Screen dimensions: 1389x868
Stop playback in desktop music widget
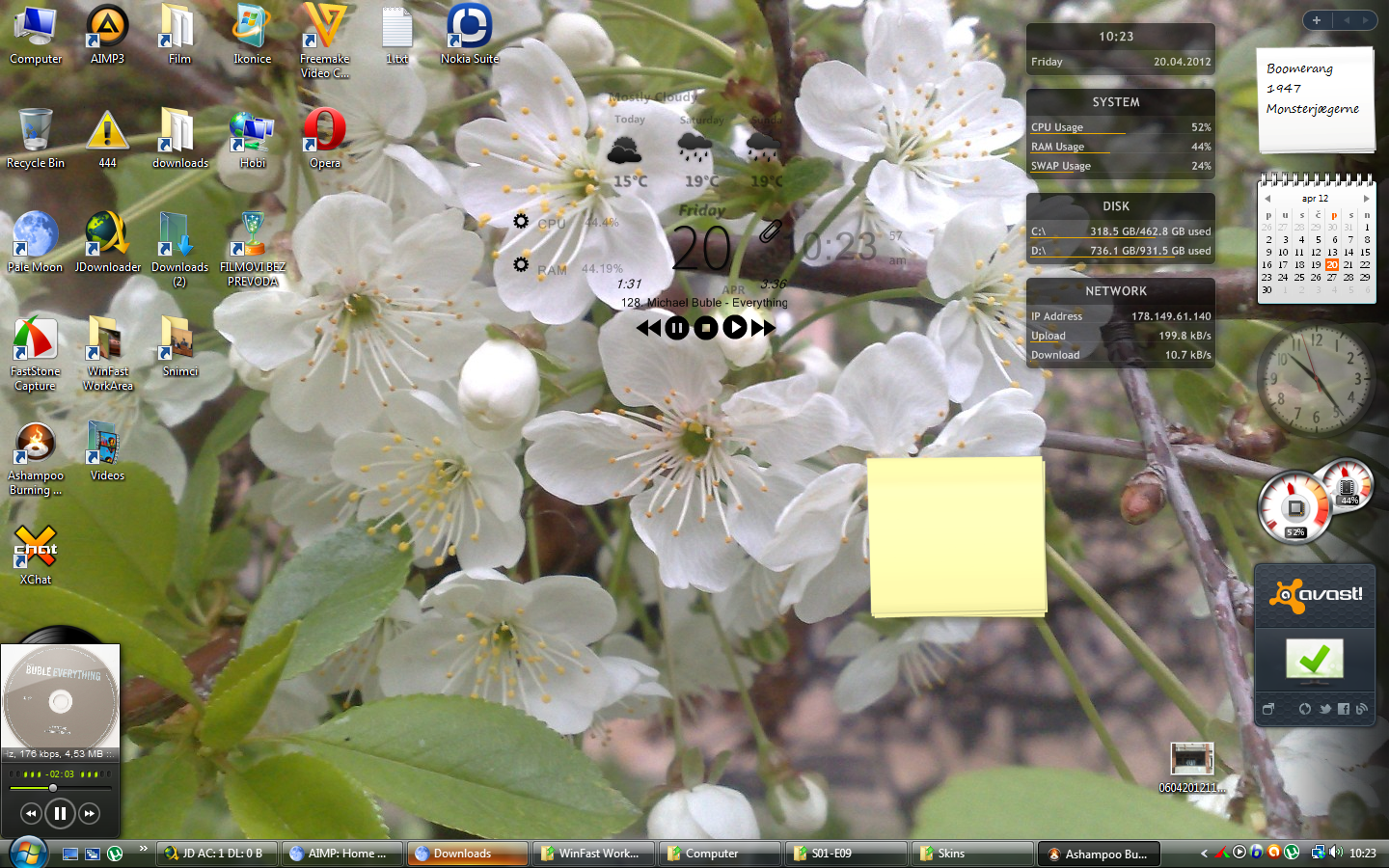[706, 328]
